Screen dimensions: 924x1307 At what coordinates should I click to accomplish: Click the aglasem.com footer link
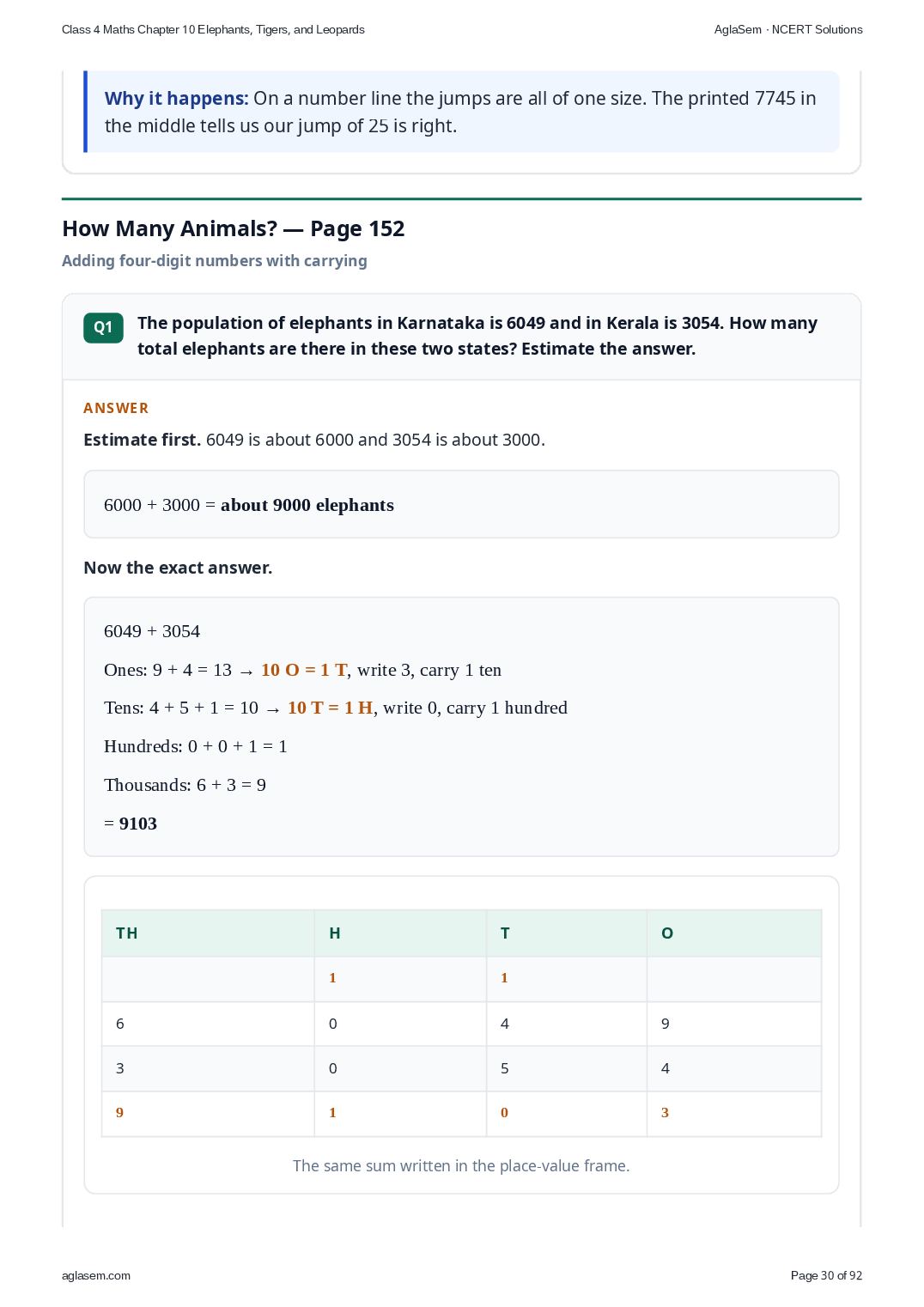click(x=96, y=1275)
